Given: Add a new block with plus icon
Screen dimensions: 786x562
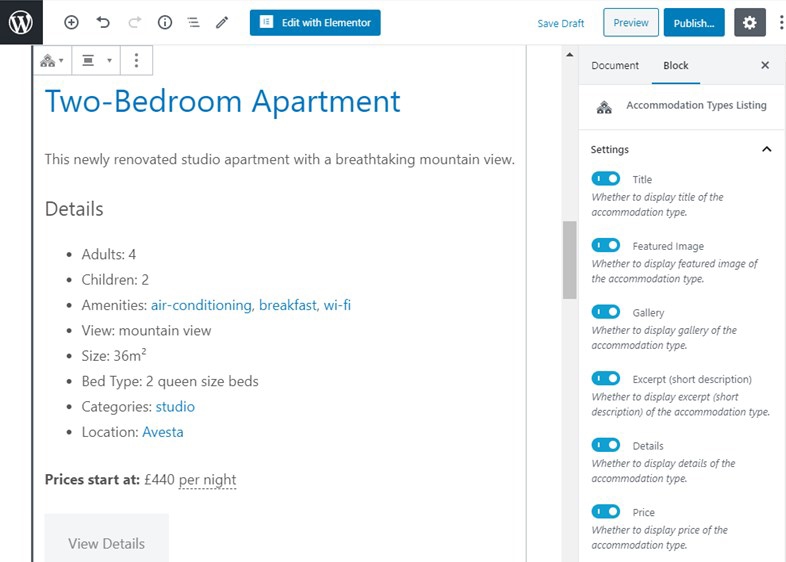Looking at the screenshot, I should (x=71, y=22).
